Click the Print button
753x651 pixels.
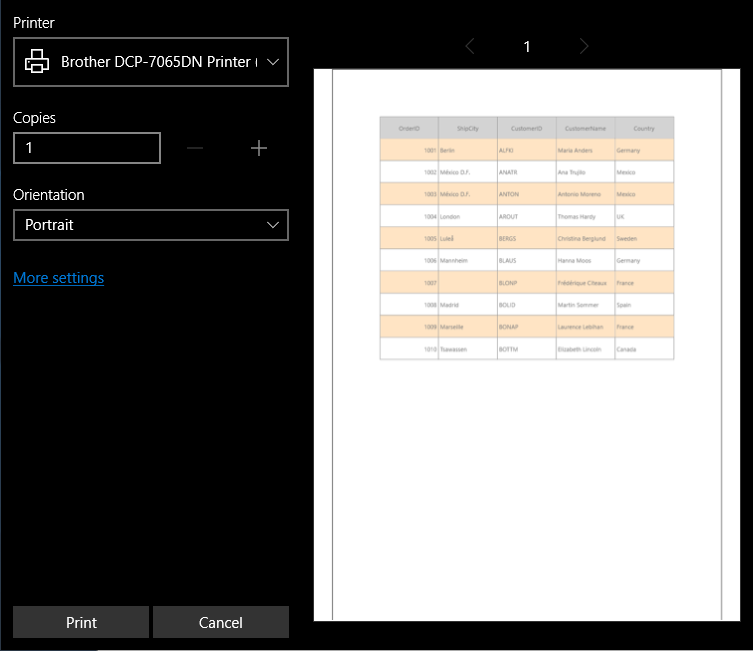tap(81, 622)
